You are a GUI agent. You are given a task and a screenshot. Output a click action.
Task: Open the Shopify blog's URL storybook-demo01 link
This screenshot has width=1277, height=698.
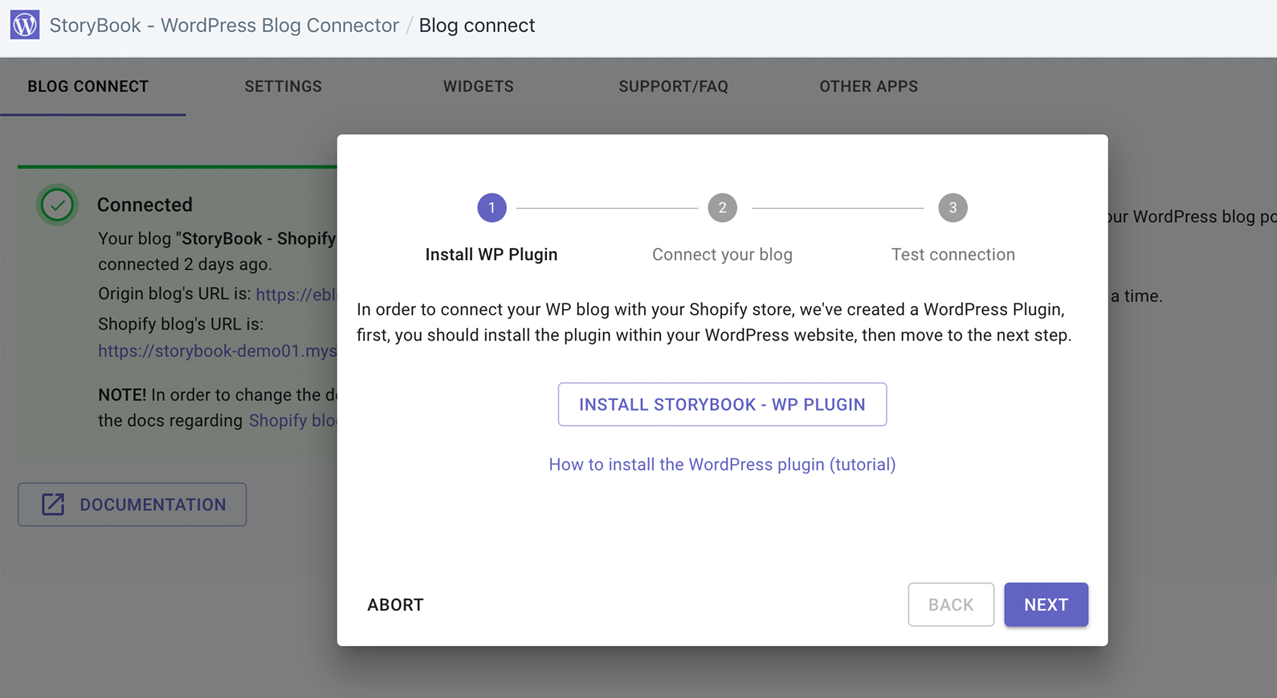217,351
